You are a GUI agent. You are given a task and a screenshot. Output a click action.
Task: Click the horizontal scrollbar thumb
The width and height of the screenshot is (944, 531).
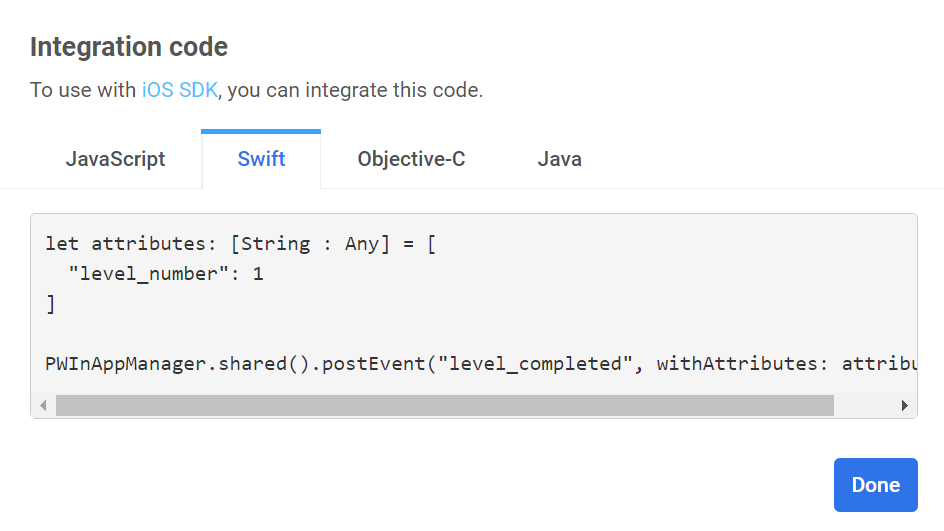(444, 405)
